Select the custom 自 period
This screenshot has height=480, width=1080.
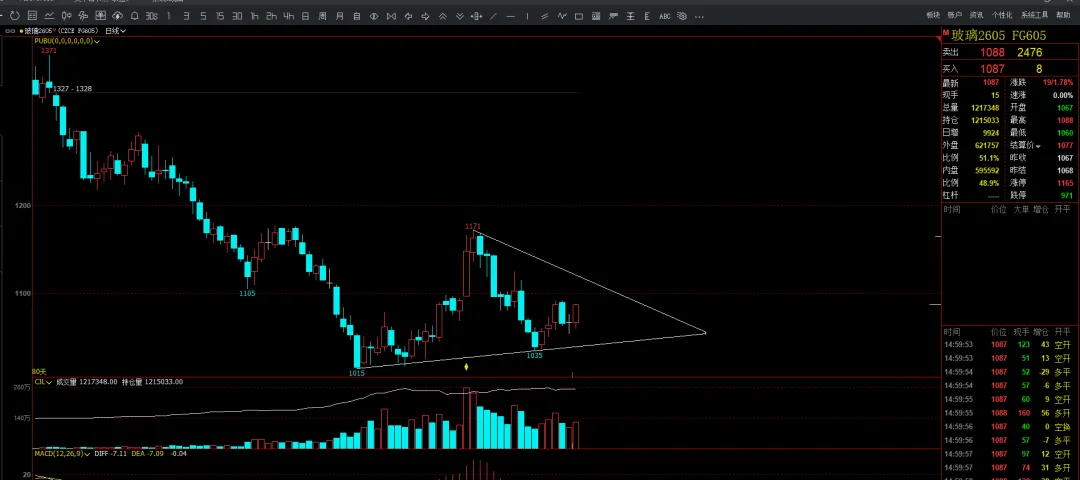click(x=357, y=15)
